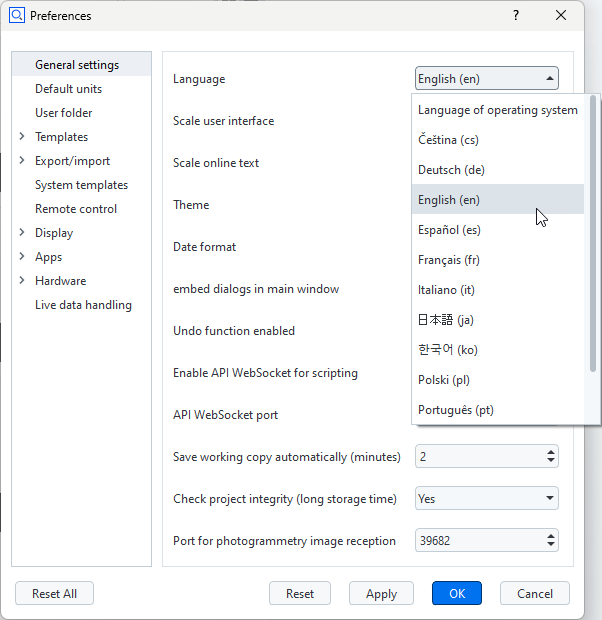This screenshot has height=620, width=602.
Task: Open Live data handling settings
Action: coord(83,305)
